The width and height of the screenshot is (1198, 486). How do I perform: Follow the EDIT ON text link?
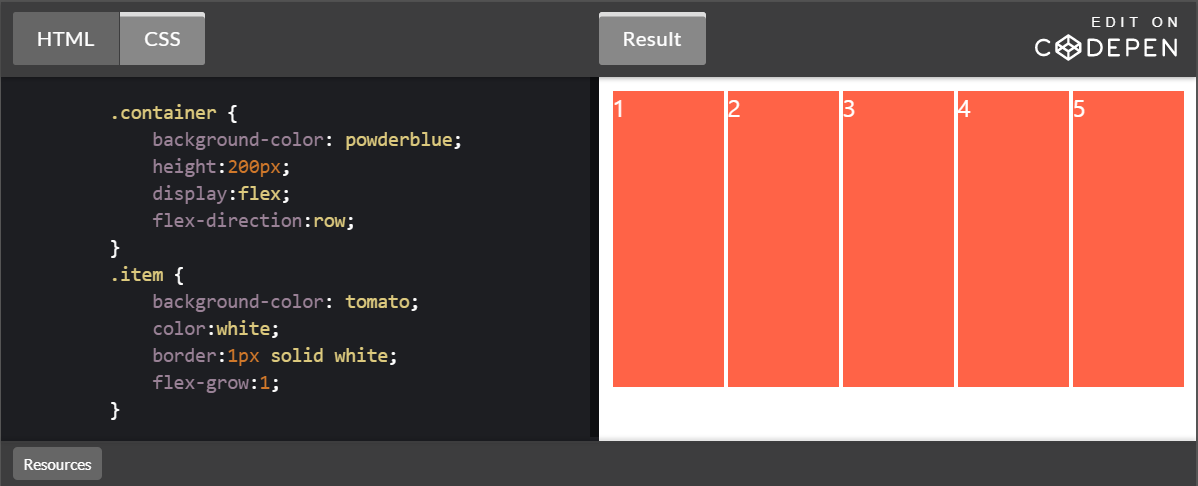1134,21
